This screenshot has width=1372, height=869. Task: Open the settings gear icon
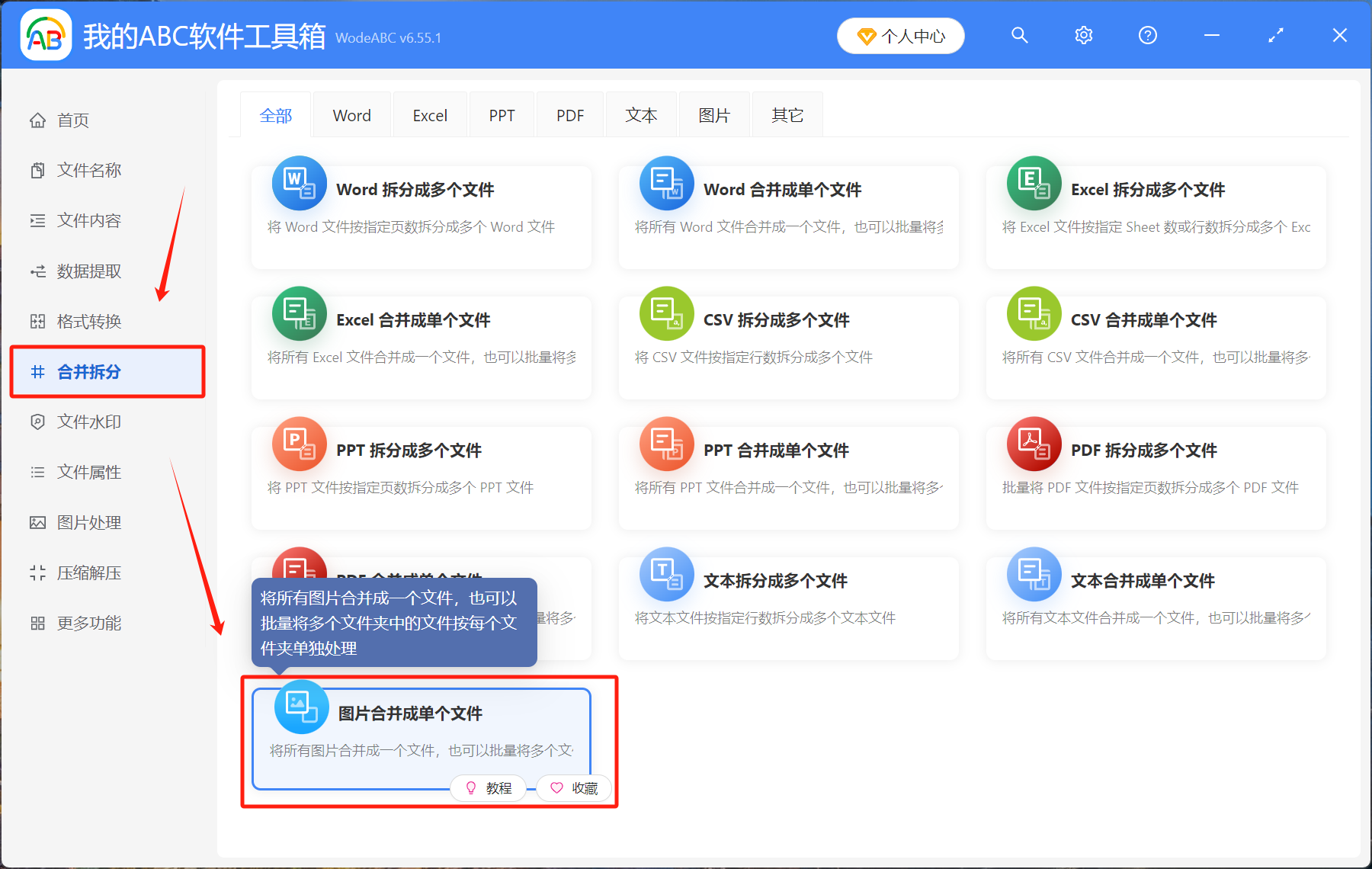[1083, 35]
